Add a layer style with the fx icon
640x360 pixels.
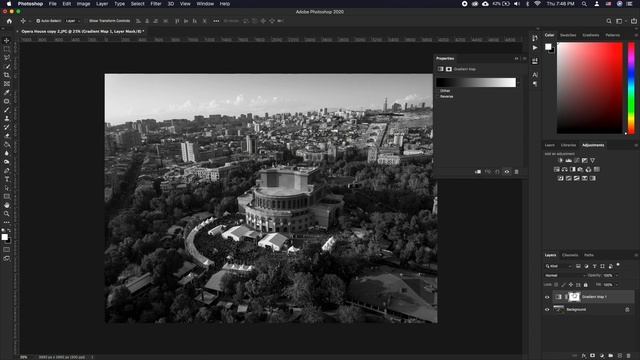584,356
